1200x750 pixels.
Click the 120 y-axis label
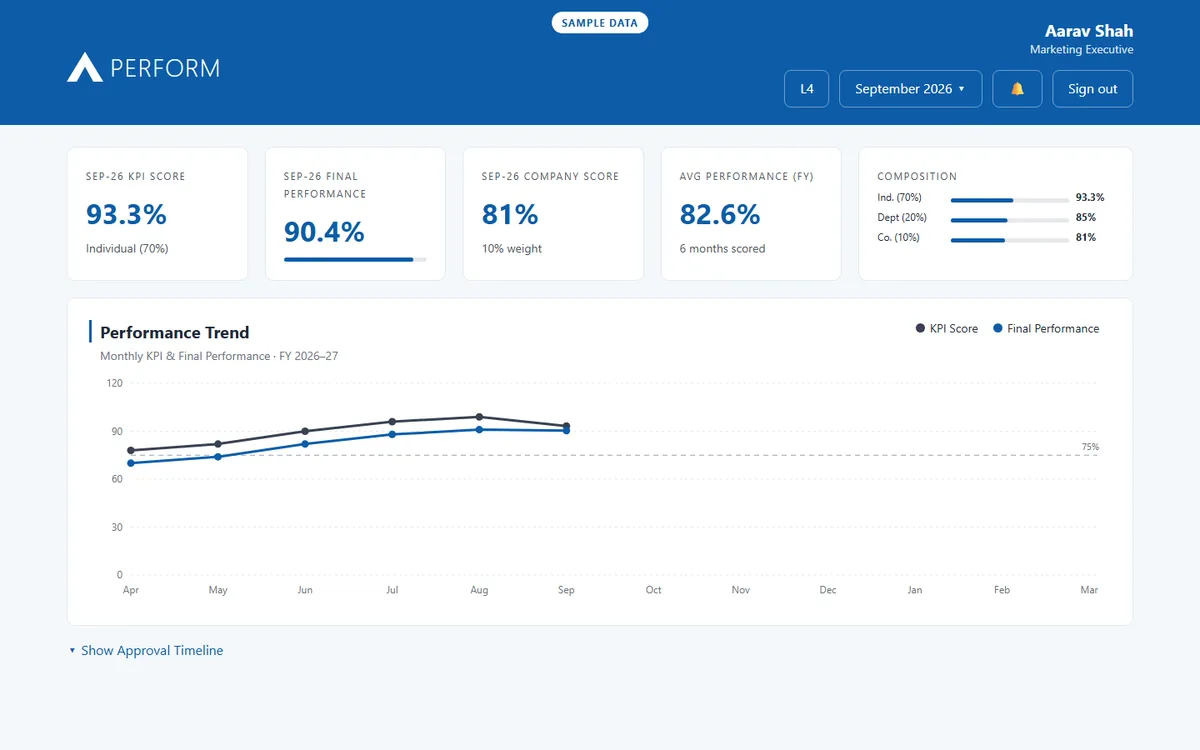(113, 383)
